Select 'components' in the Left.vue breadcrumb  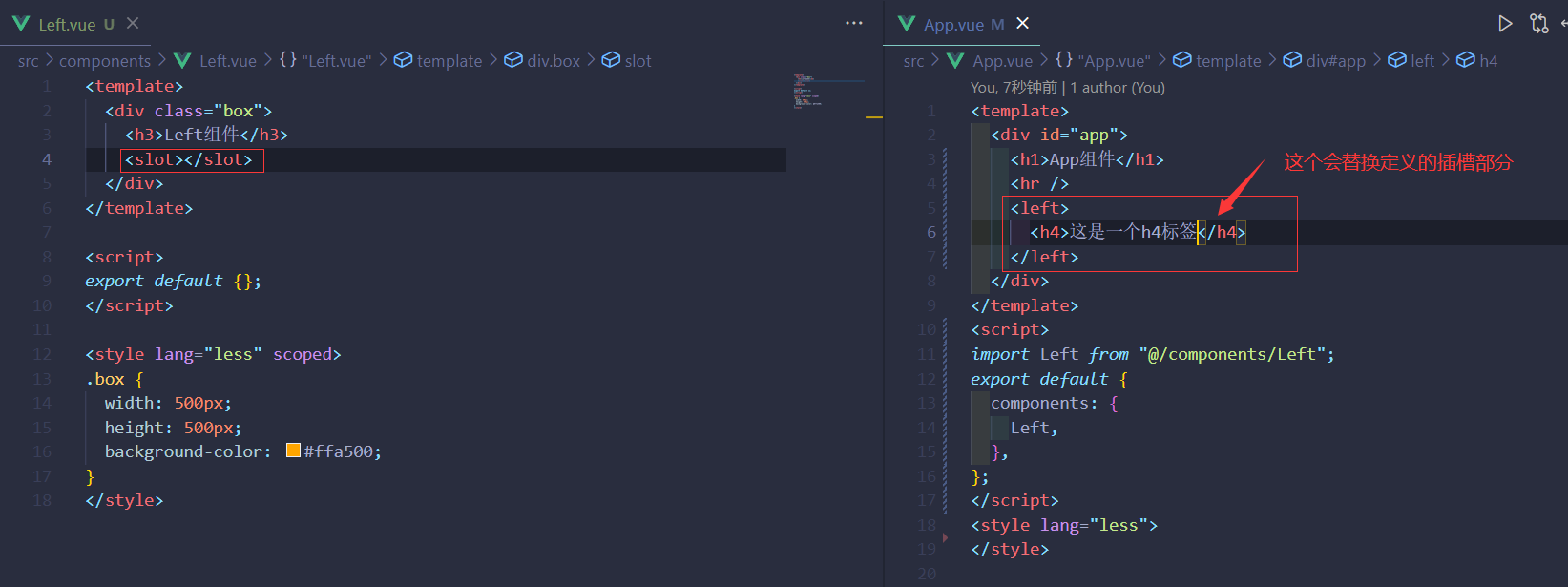105,61
